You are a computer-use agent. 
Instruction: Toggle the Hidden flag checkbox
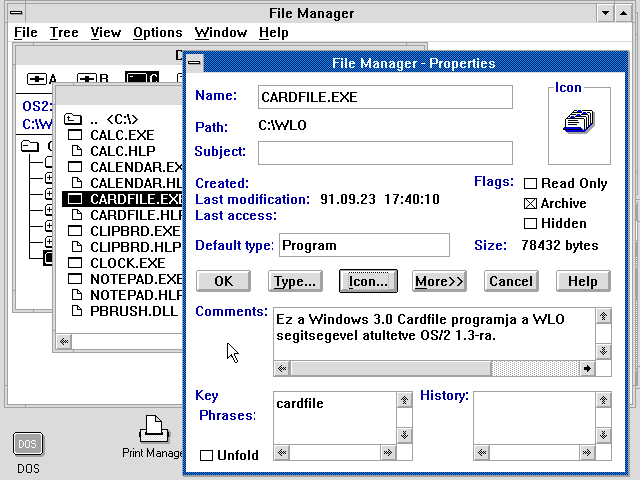point(530,223)
